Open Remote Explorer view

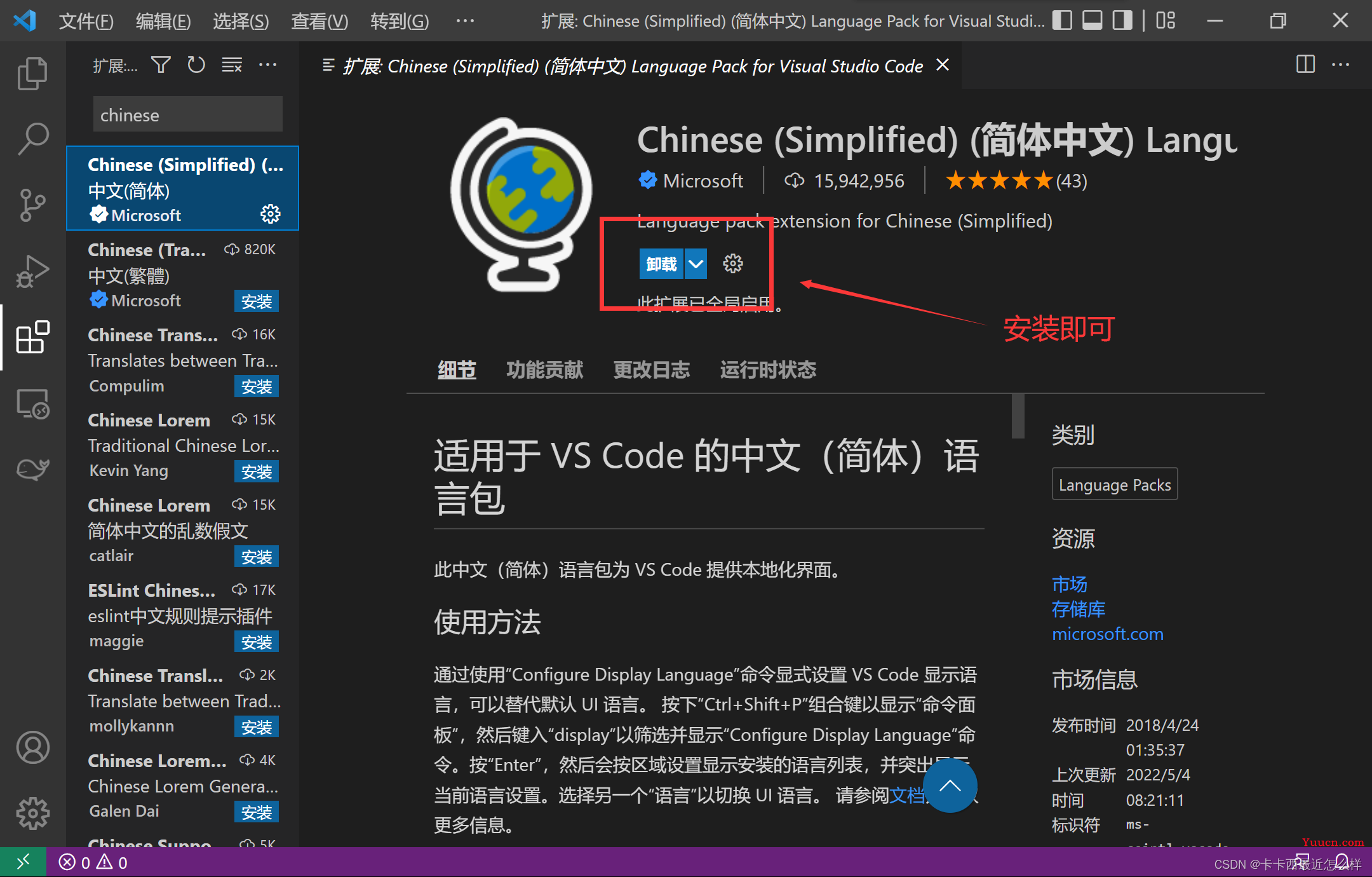(x=32, y=404)
